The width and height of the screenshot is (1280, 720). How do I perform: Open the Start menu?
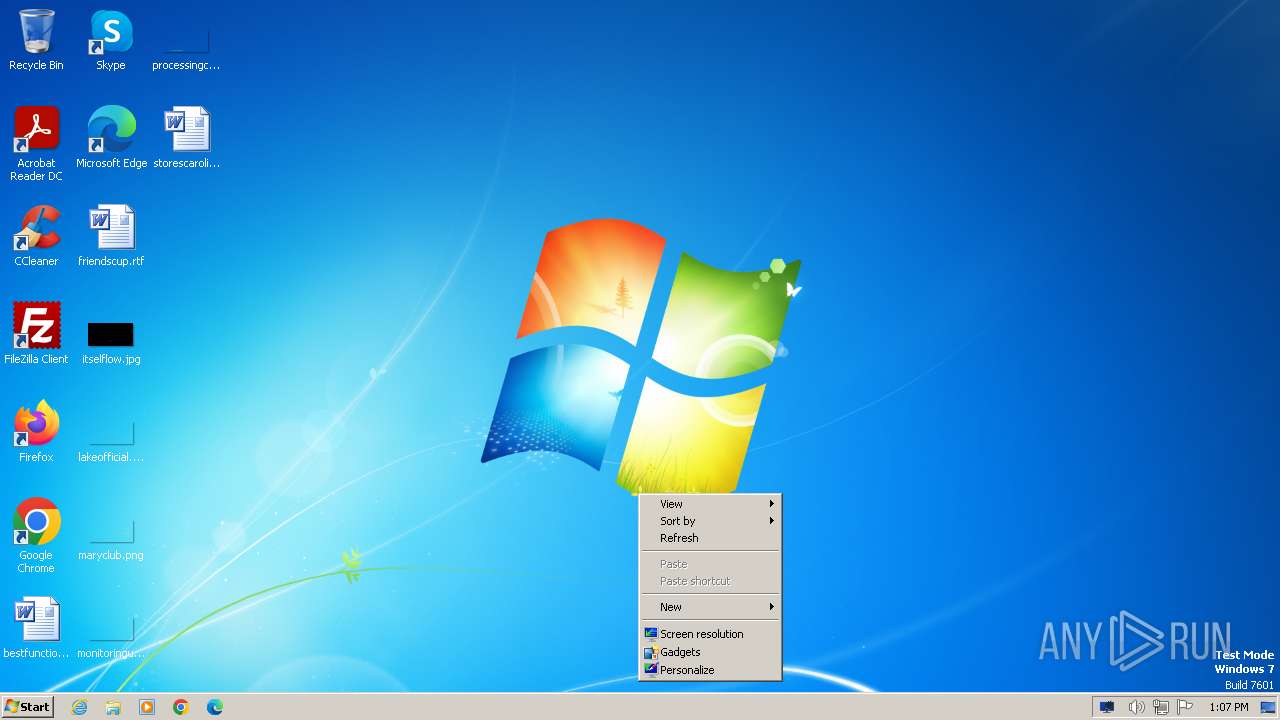27,707
